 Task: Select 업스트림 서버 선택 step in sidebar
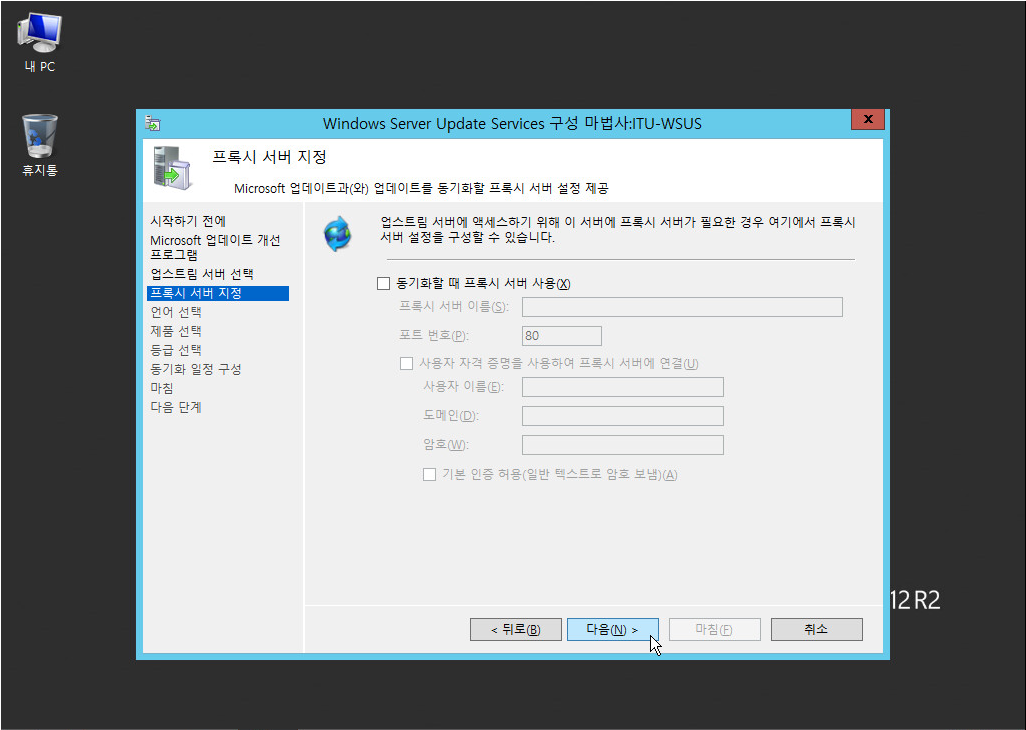(x=202, y=274)
